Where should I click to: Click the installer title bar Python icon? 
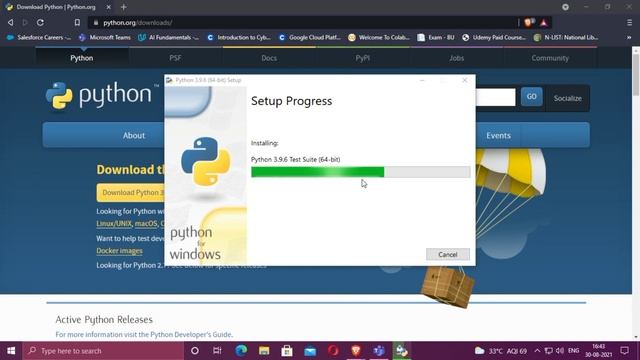click(x=169, y=80)
